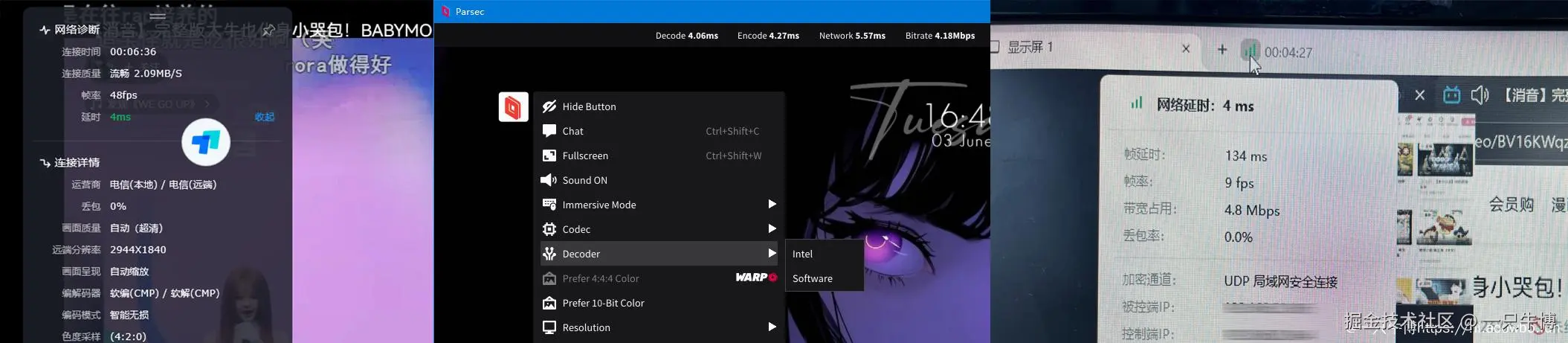Select the 流畅 2.09MB/S quality value
The width and height of the screenshot is (1568, 343).
click(146, 73)
